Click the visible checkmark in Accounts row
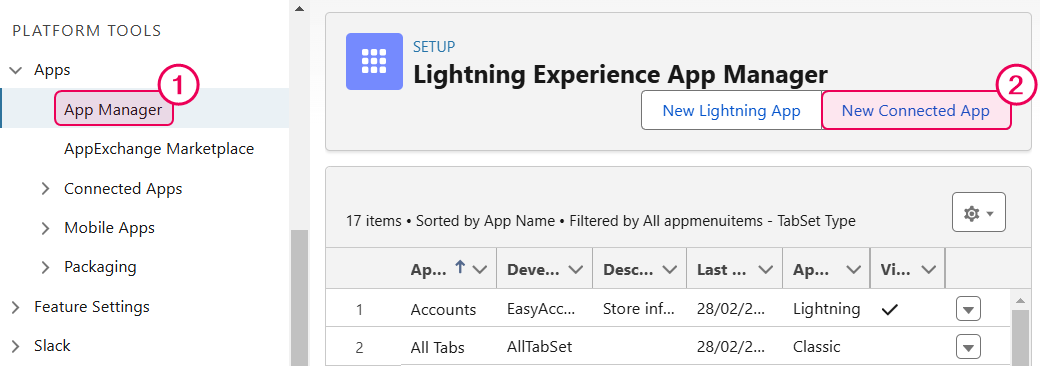 tap(889, 310)
